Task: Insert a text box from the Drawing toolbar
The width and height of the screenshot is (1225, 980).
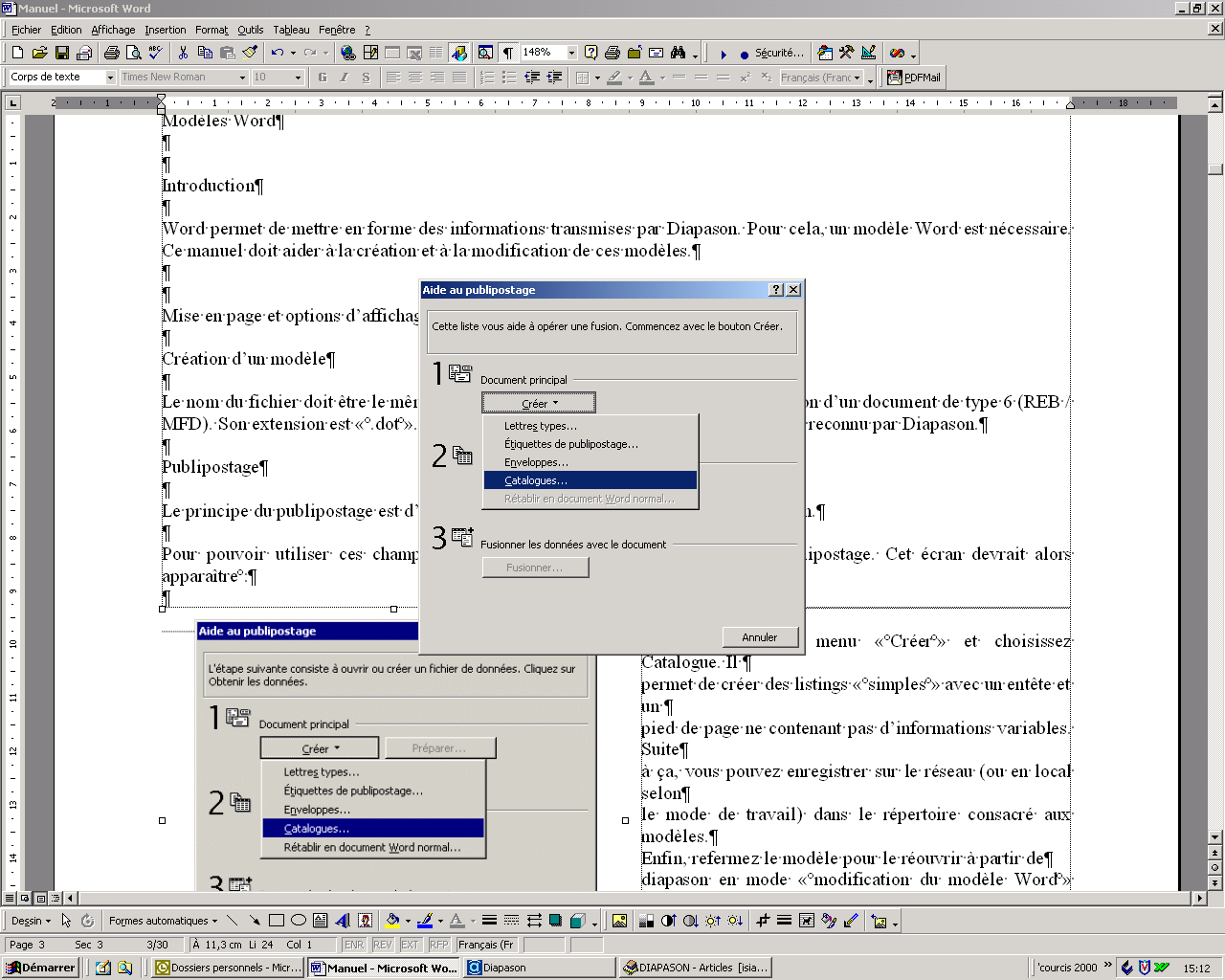Action: click(x=319, y=920)
